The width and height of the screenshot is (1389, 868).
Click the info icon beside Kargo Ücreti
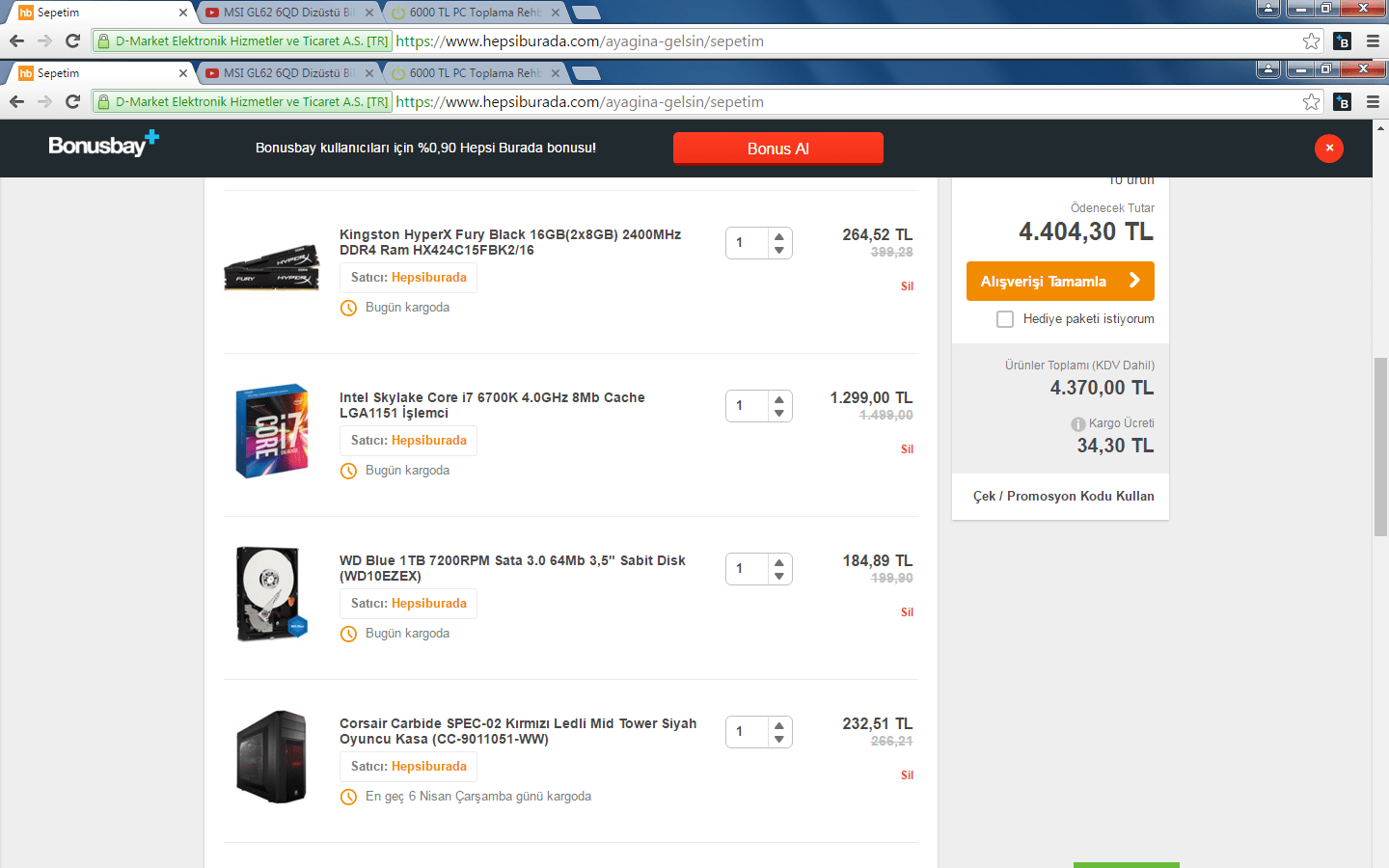coord(1077,424)
